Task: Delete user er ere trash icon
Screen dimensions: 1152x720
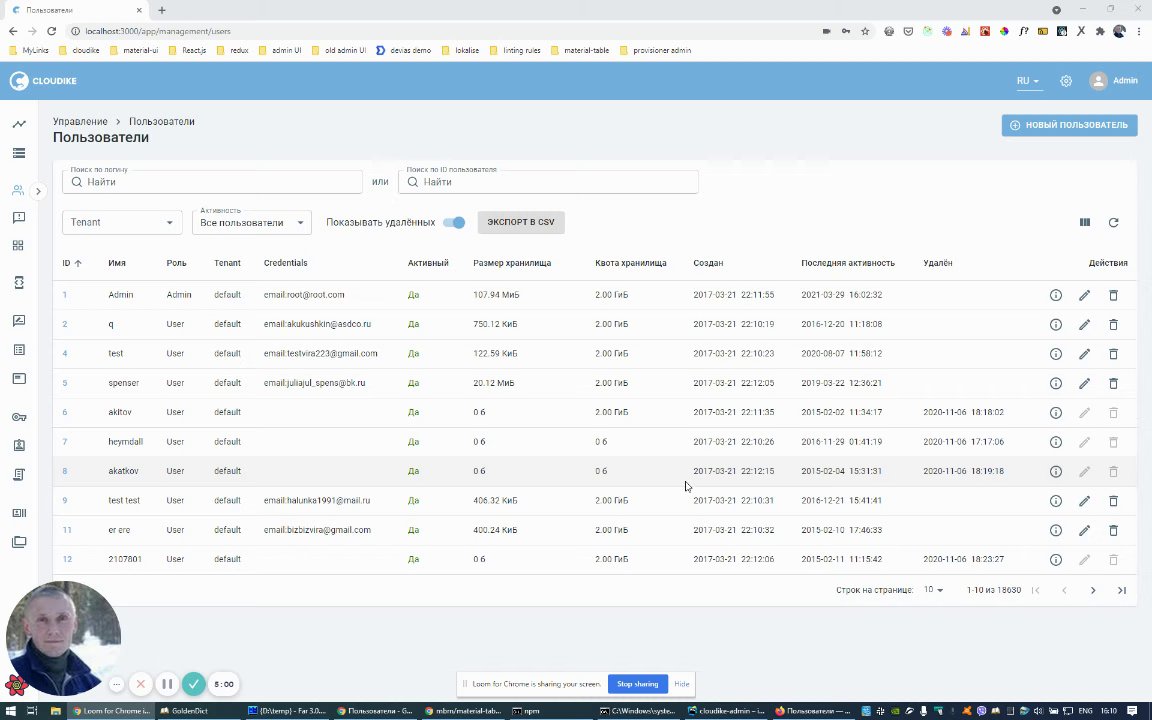Action: pyautogui.click(x=1113, y=530)
